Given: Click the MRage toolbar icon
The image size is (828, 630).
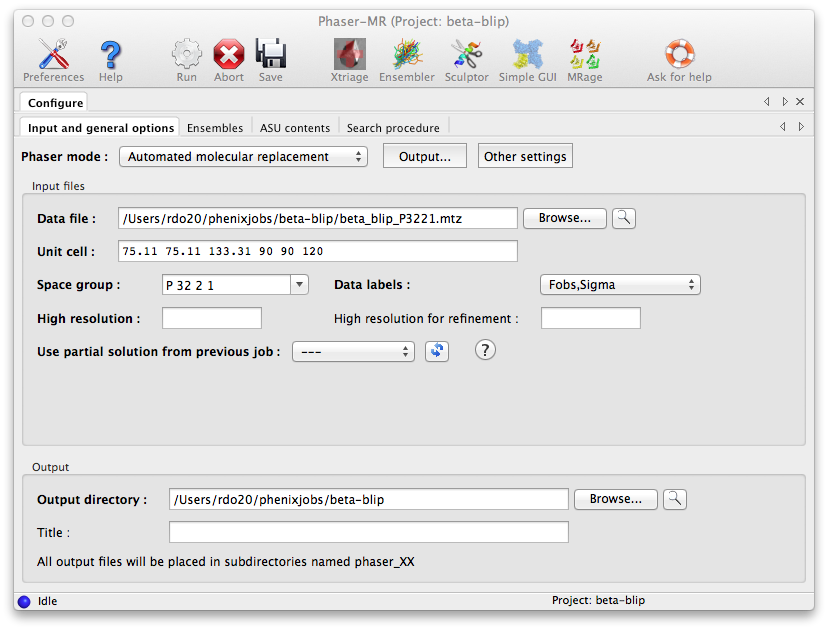Looking at the screenshot, I should pyautogui.click(x=585, y=55).
